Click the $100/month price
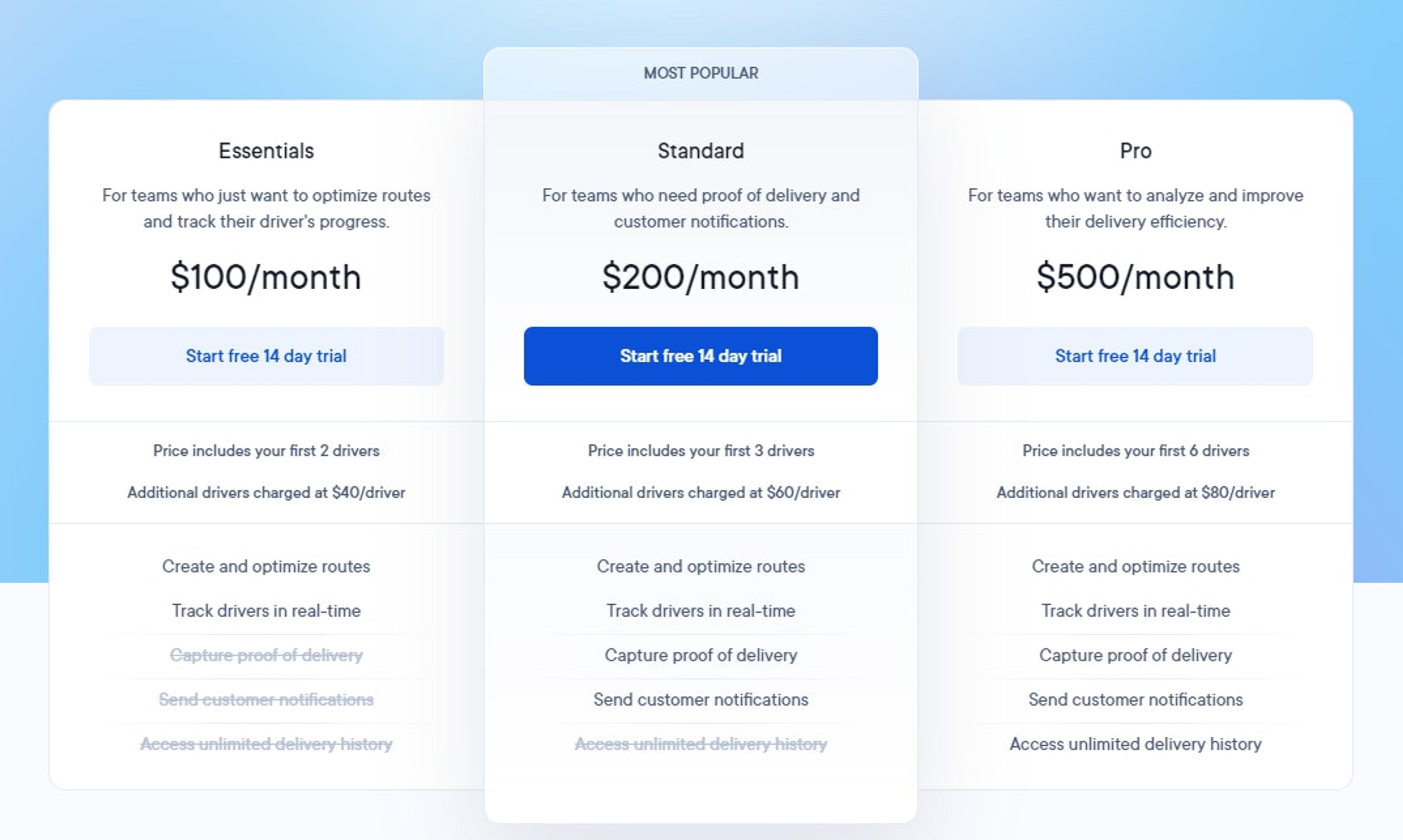The height and width of the screenshot is (840, 1403). tap(266, 277)
